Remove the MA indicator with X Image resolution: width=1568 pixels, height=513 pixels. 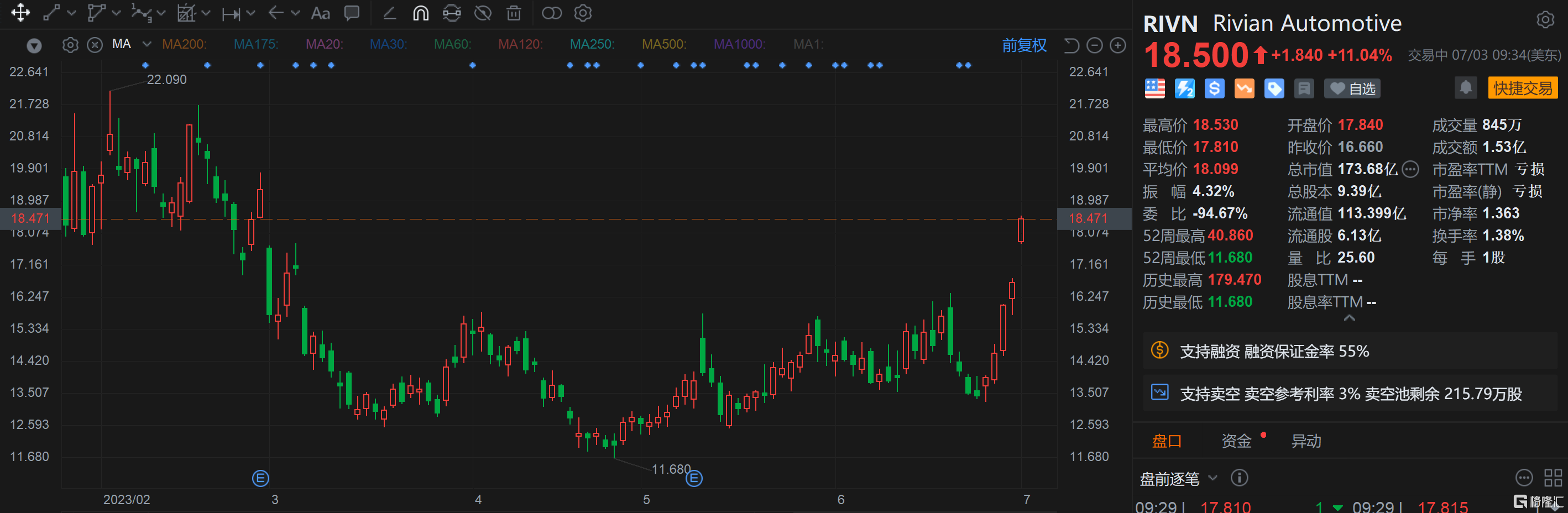[x=95, y=45]
